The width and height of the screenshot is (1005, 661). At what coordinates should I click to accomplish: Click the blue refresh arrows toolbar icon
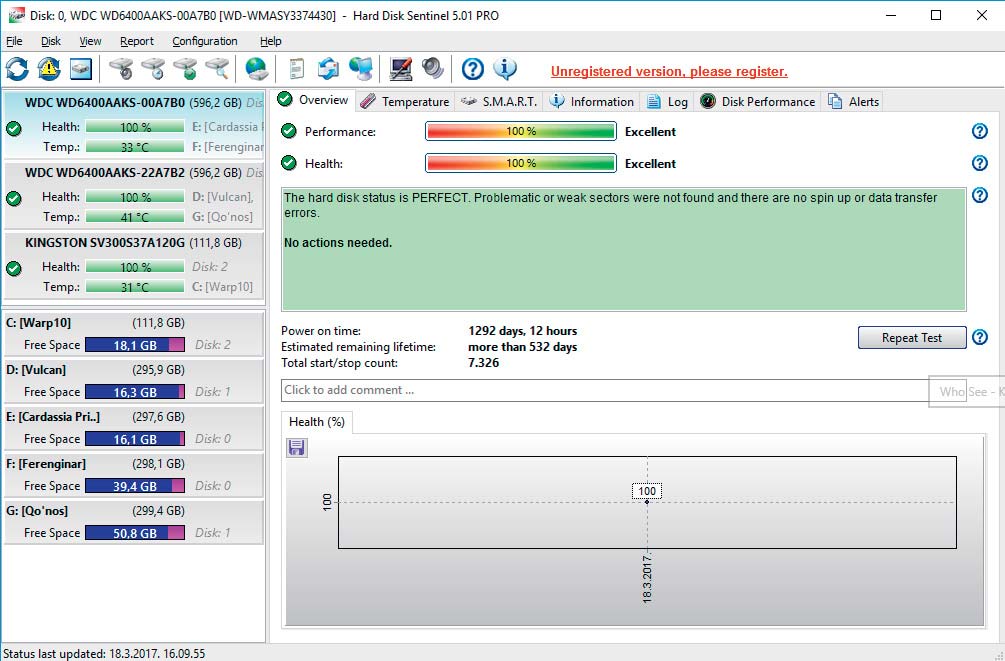17,69
